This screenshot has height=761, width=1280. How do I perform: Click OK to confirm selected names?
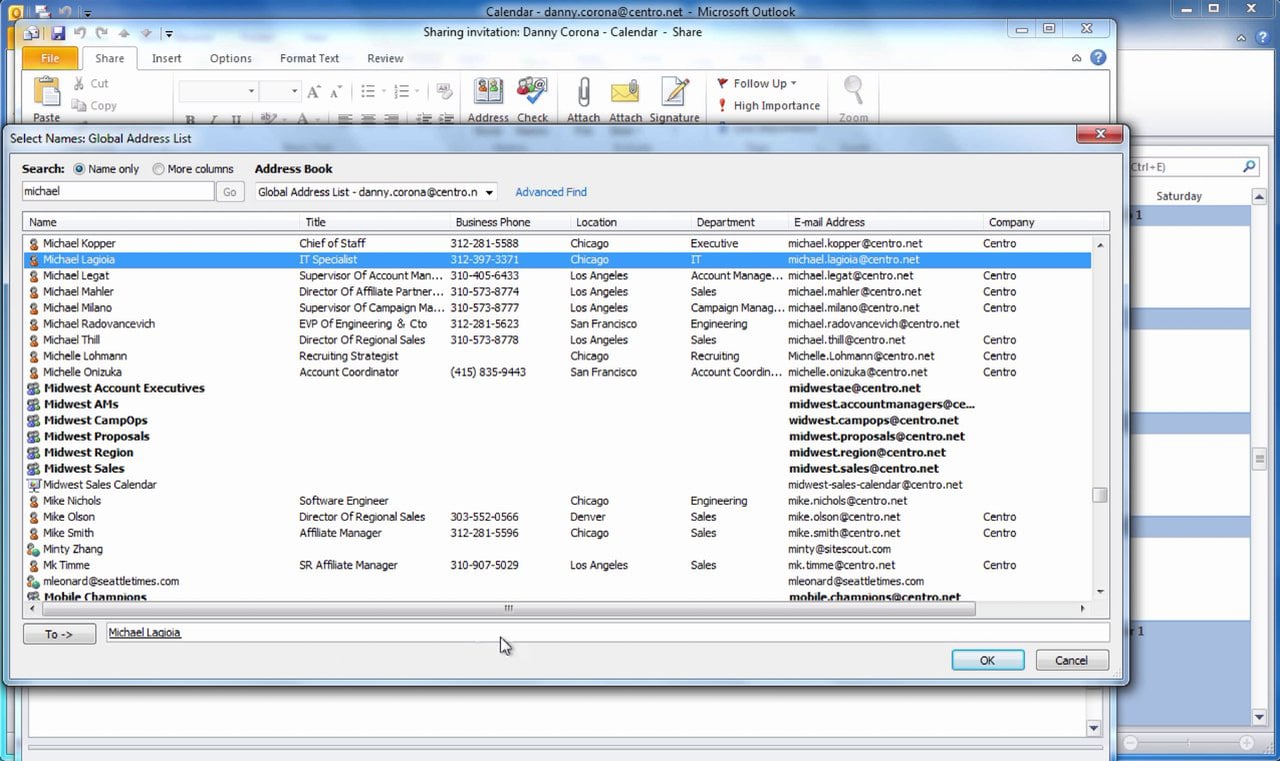pos(988,660)
